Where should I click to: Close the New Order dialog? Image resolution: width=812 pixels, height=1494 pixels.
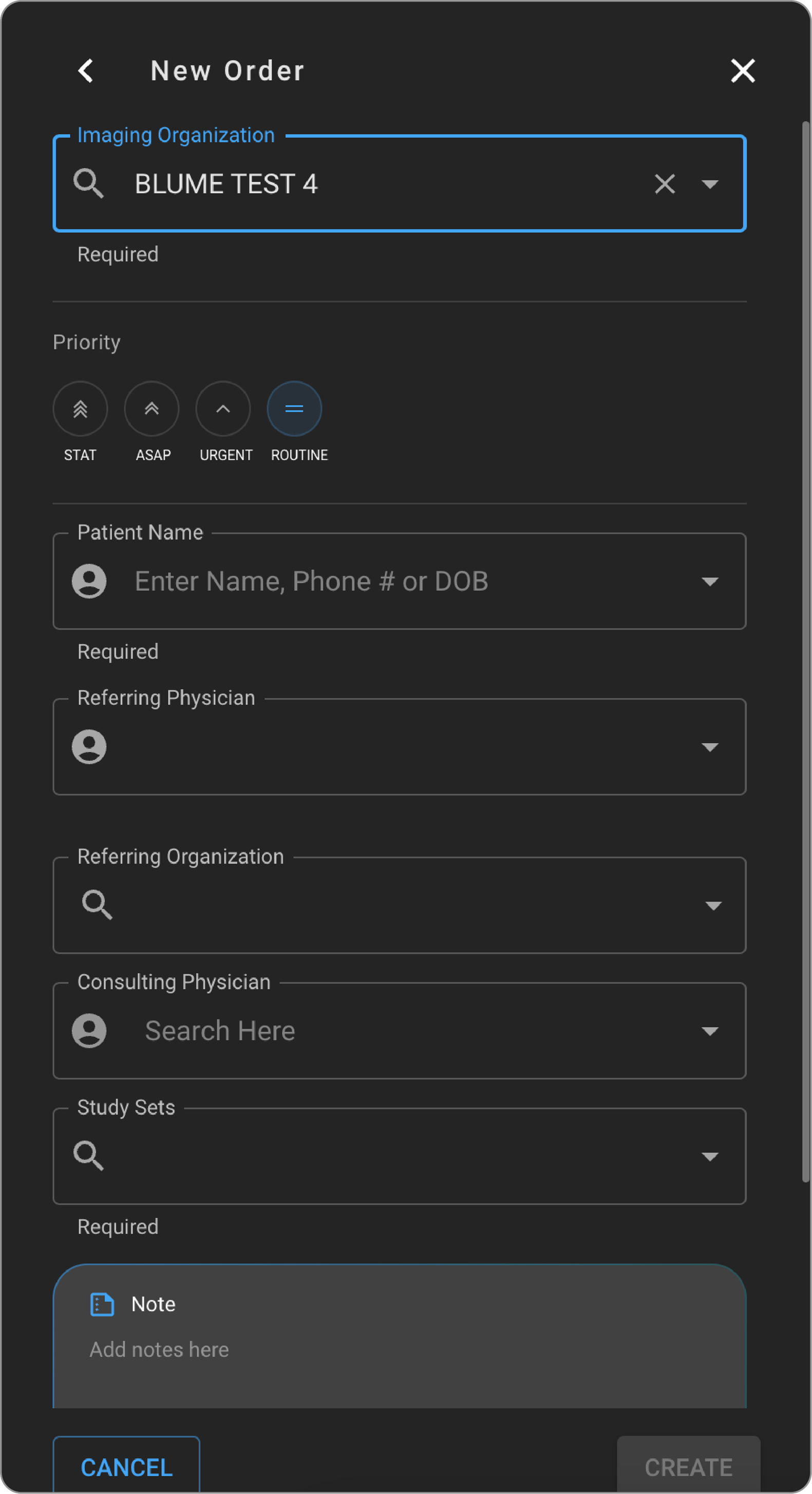point(743,71)
